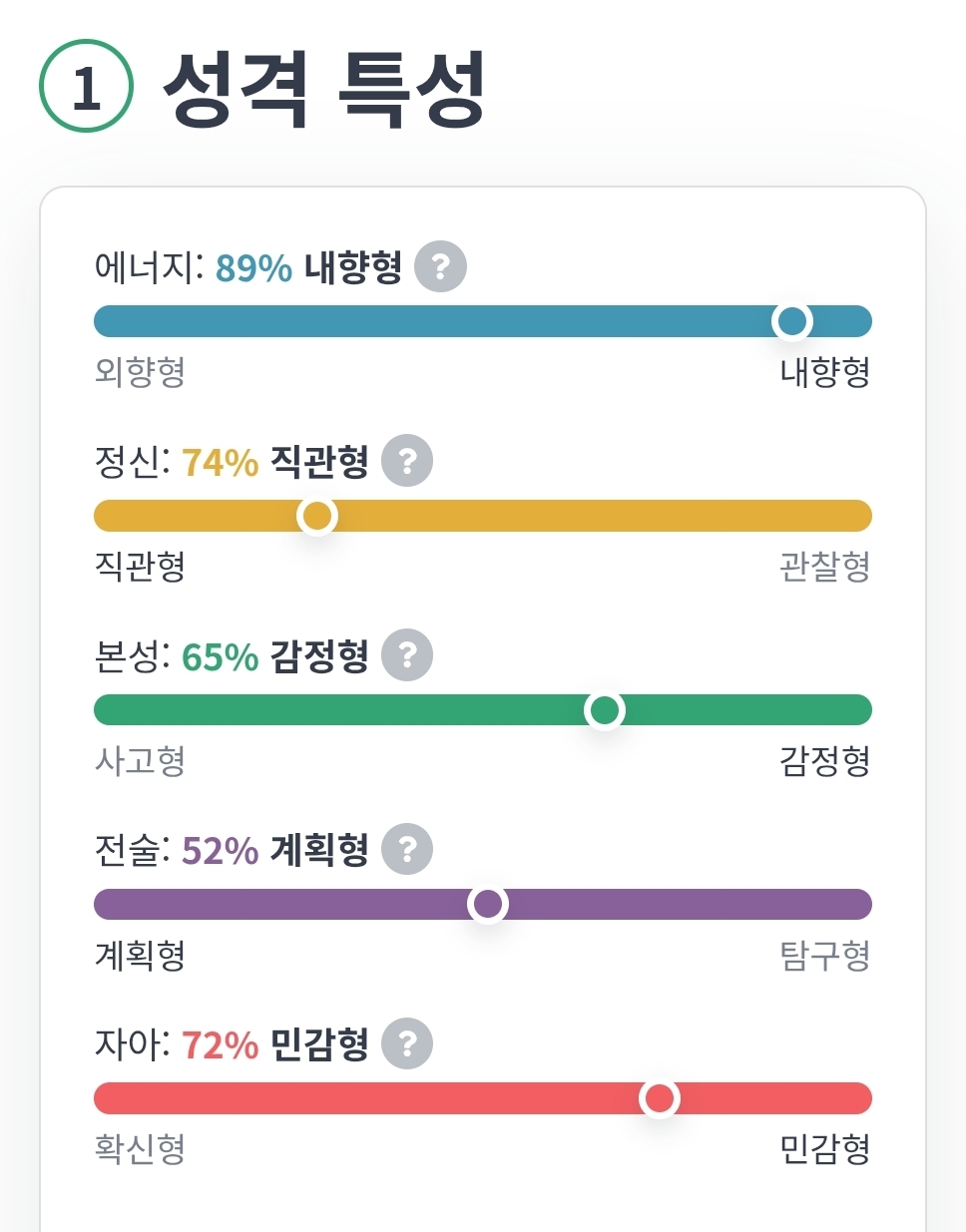
Task: Click the 52% 계획형 result text
Action: coord(275,850)
